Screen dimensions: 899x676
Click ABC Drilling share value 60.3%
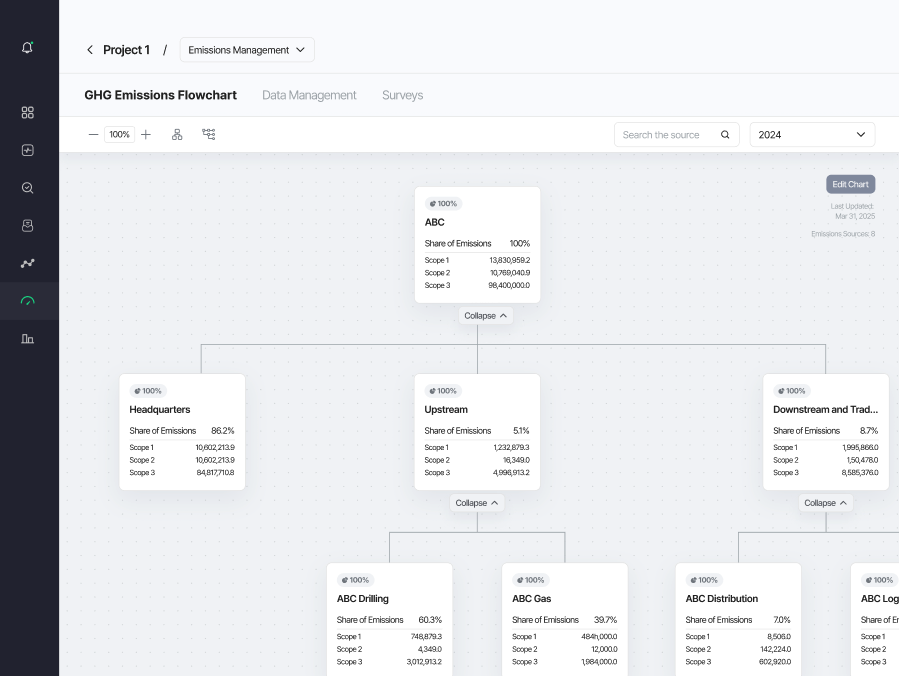coord(430,620)
